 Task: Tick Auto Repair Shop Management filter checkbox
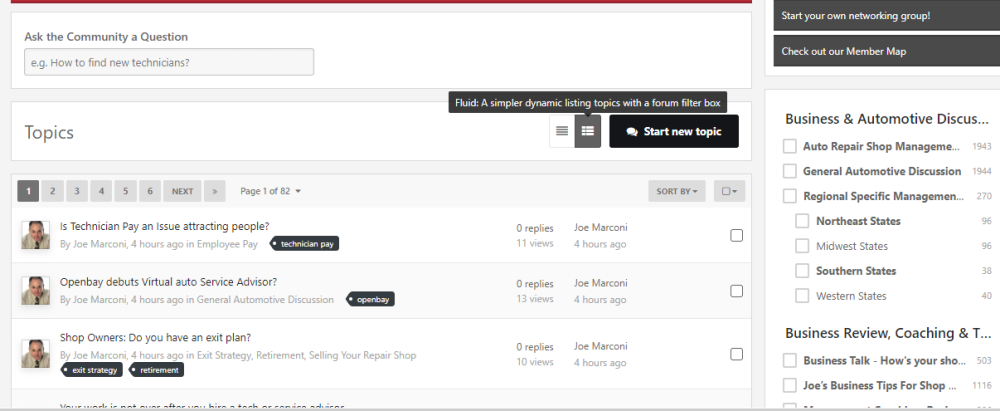coord(790,146)
